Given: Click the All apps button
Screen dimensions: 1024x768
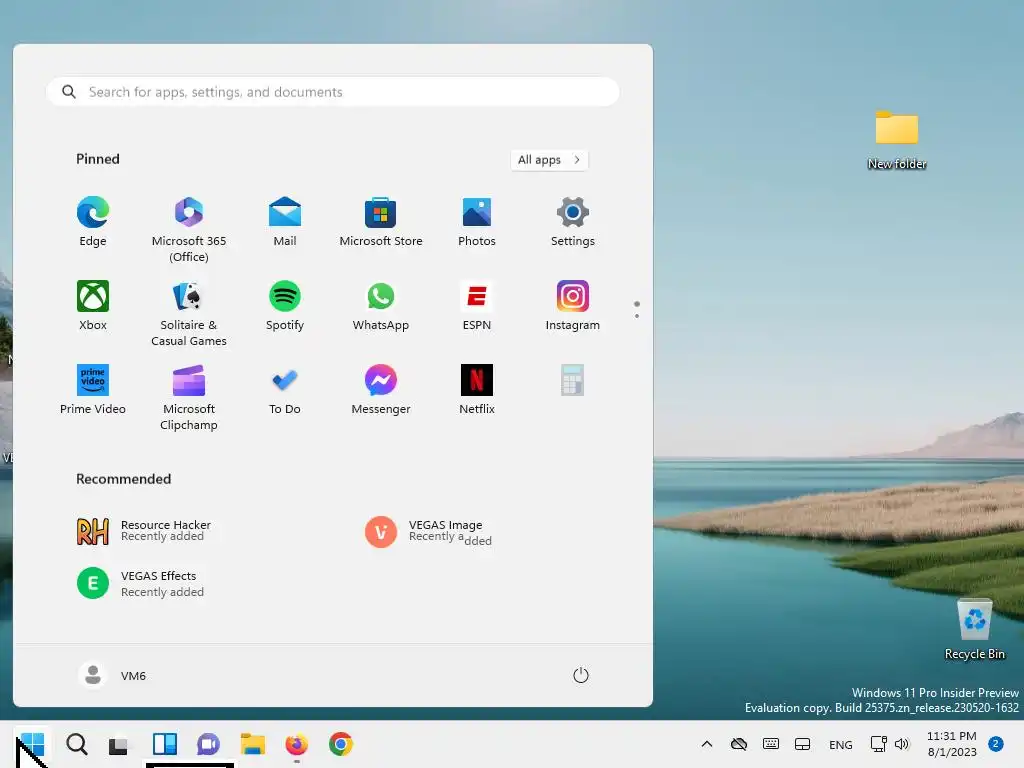Looking at the screenshot, I should pyautogui.click(x=549, y=160).
